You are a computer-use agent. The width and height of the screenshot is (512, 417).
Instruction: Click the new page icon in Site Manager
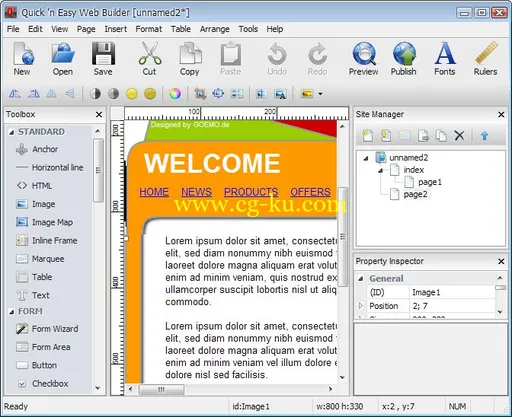pos(368,136)
